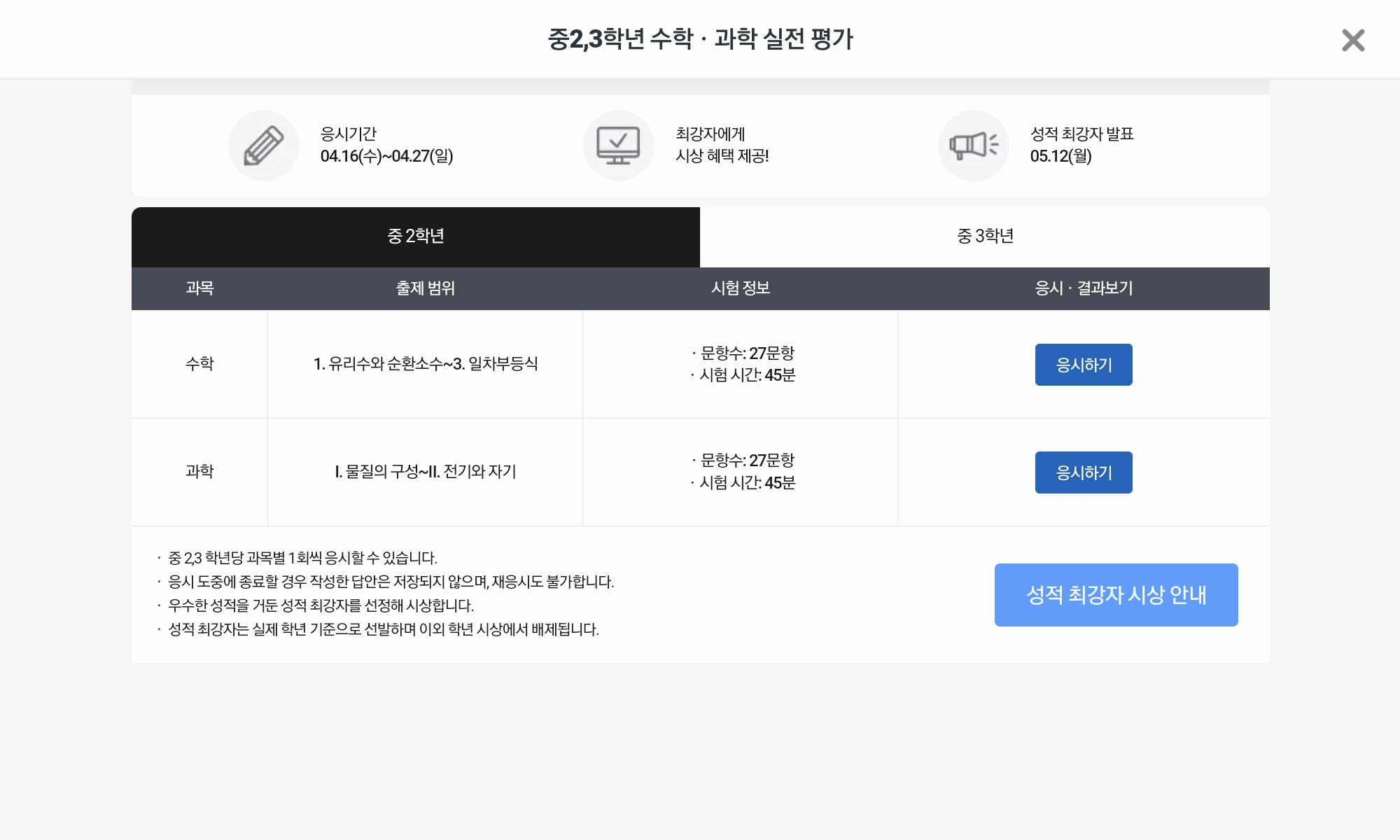Viewport: 1400px width, 840px height.
Task: Select the 과학 subject cell
Action: point(199,472)
